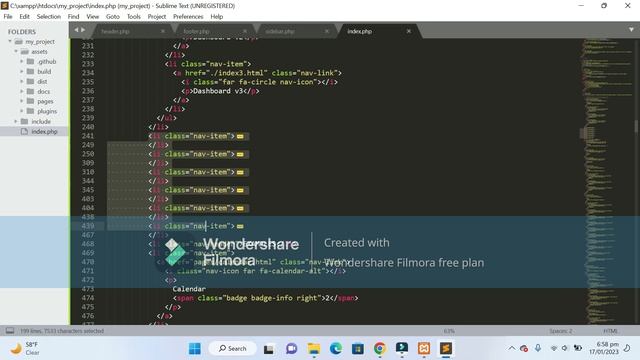Unfold the nav-item block at line 439
Screen dimensions: 640x360
240,226
